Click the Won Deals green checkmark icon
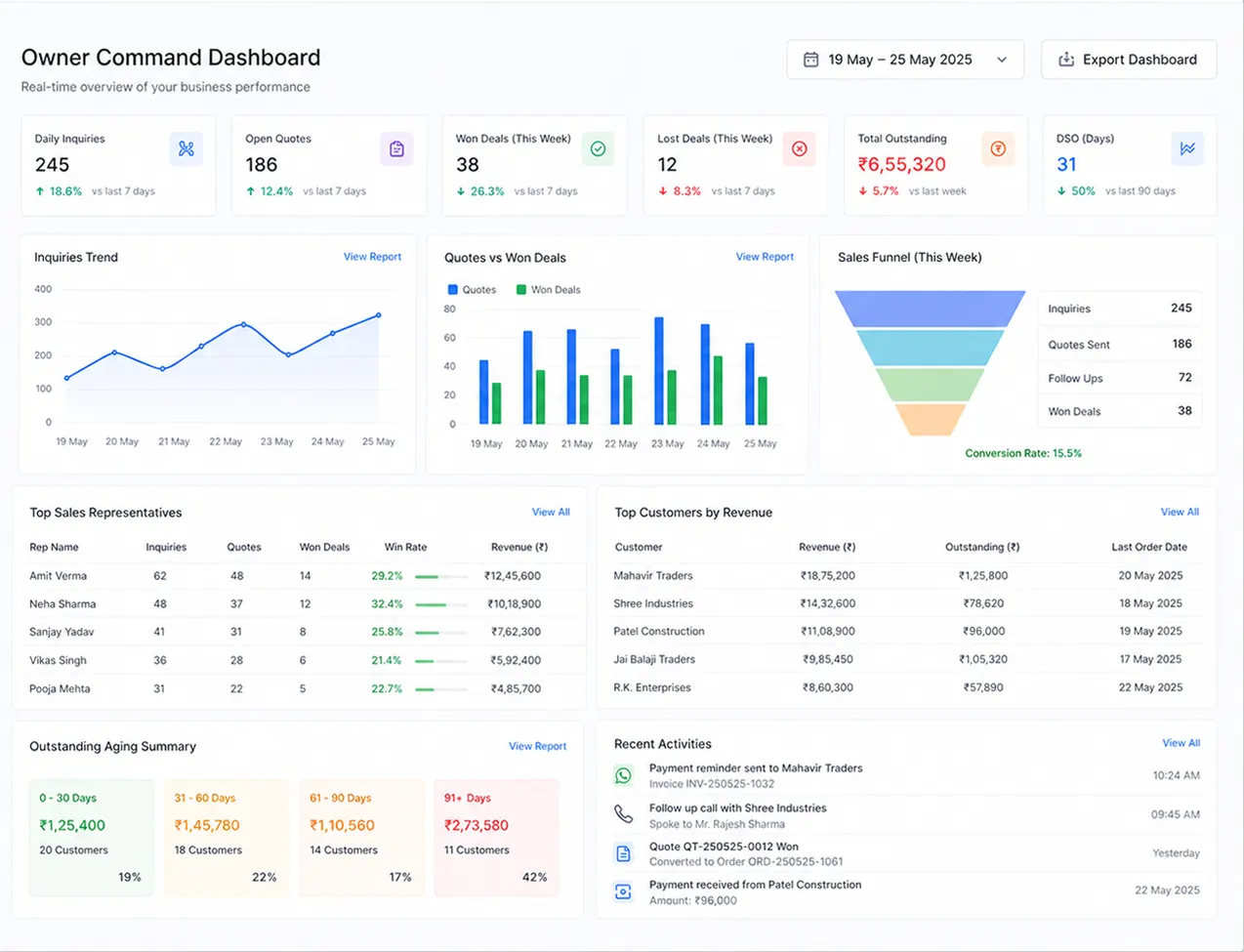 click(x=598, y=148)
